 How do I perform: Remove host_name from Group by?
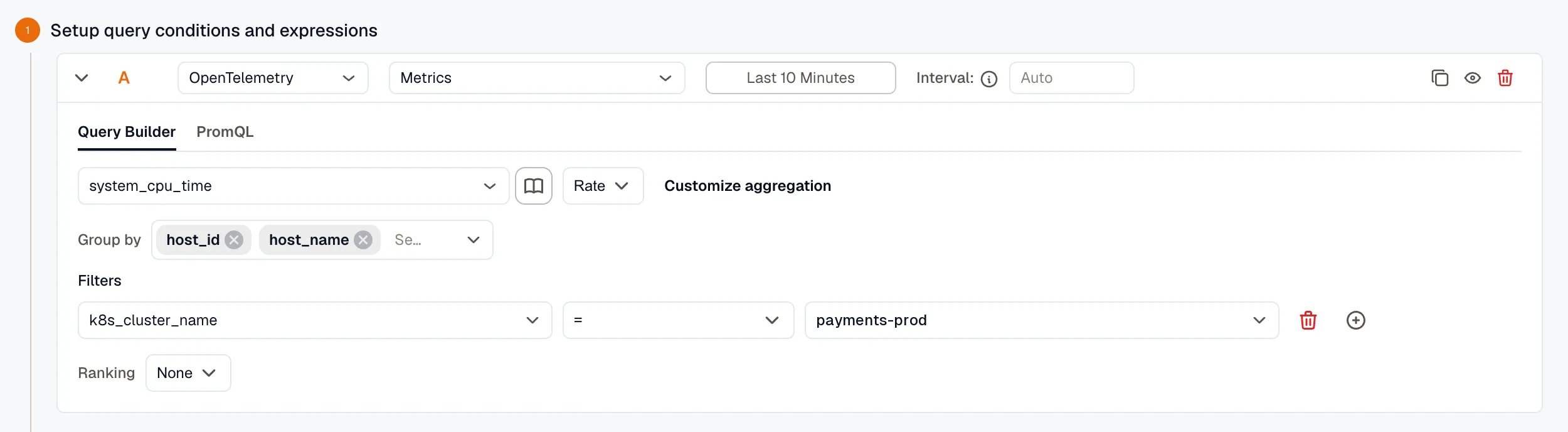click(363, 240)
